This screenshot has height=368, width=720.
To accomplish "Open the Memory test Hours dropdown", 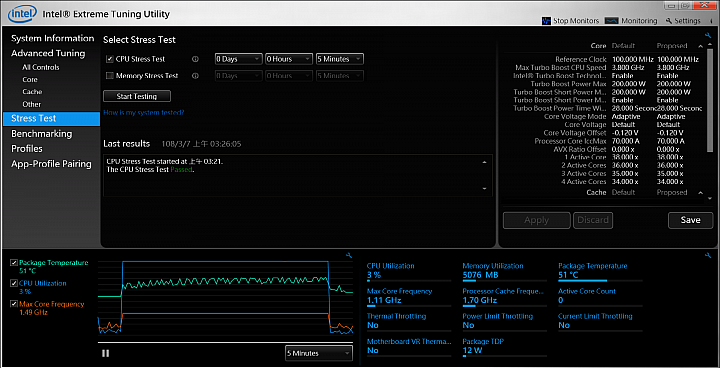I will (289, 76).
